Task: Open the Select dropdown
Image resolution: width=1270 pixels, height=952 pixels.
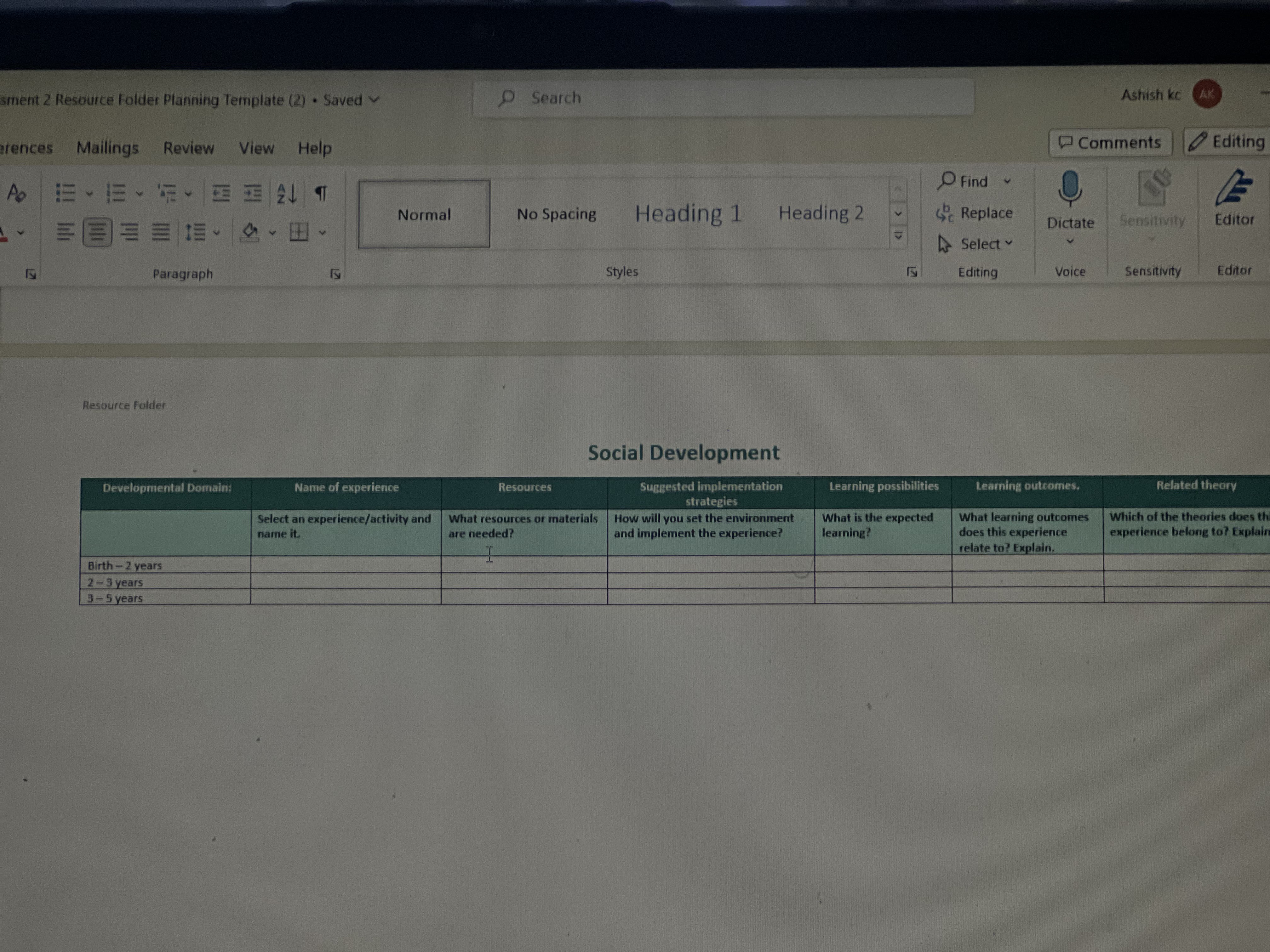Action: point(980,244)
